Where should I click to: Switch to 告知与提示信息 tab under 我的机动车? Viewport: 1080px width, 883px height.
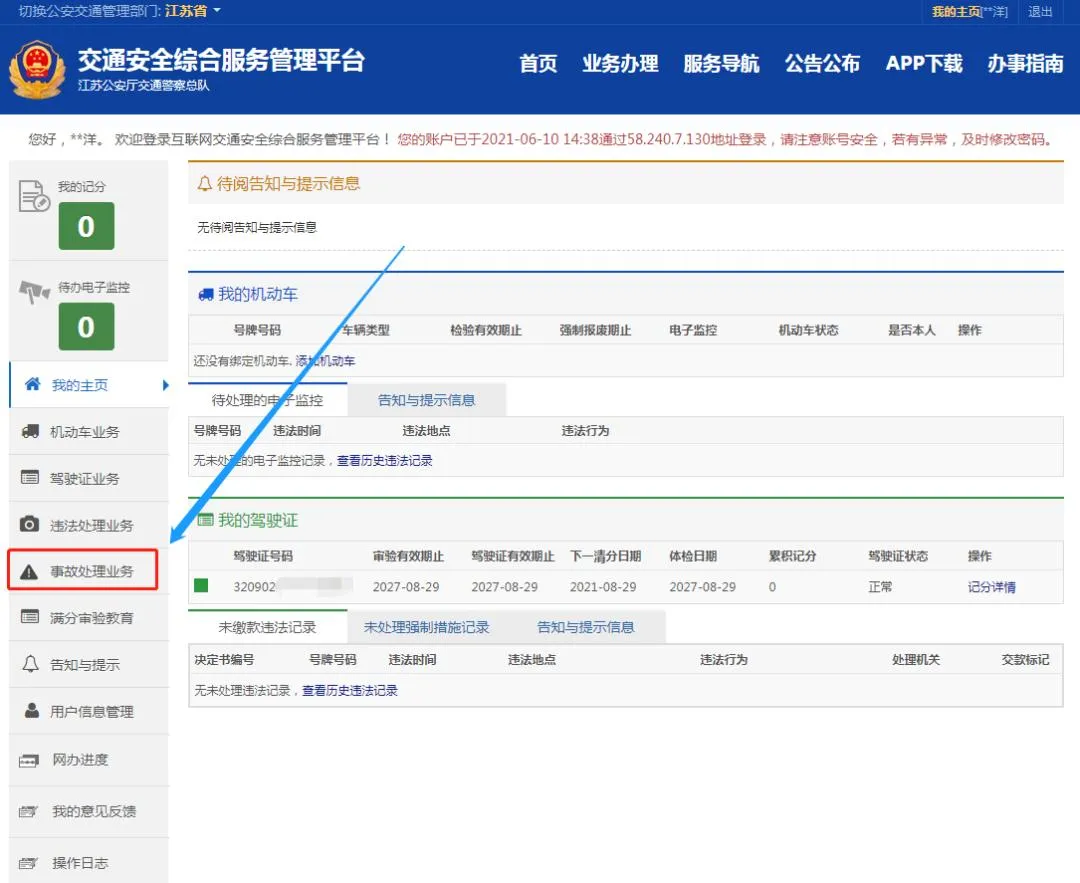[x=426, y=400]
